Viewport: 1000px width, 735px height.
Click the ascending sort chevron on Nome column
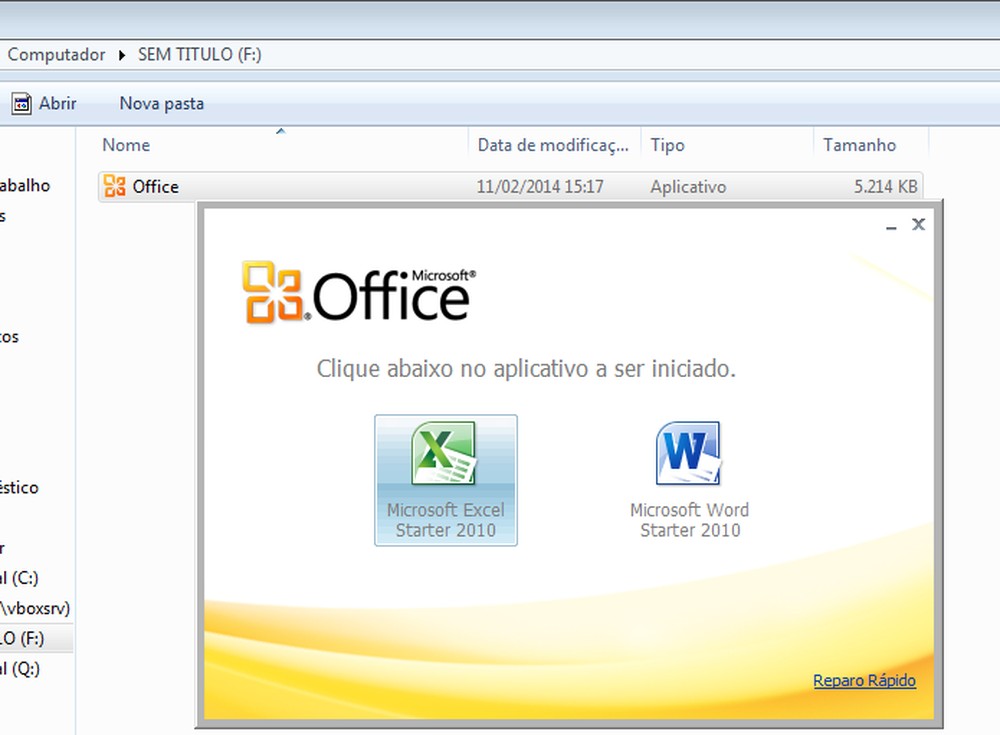click(x=280, y=129)
